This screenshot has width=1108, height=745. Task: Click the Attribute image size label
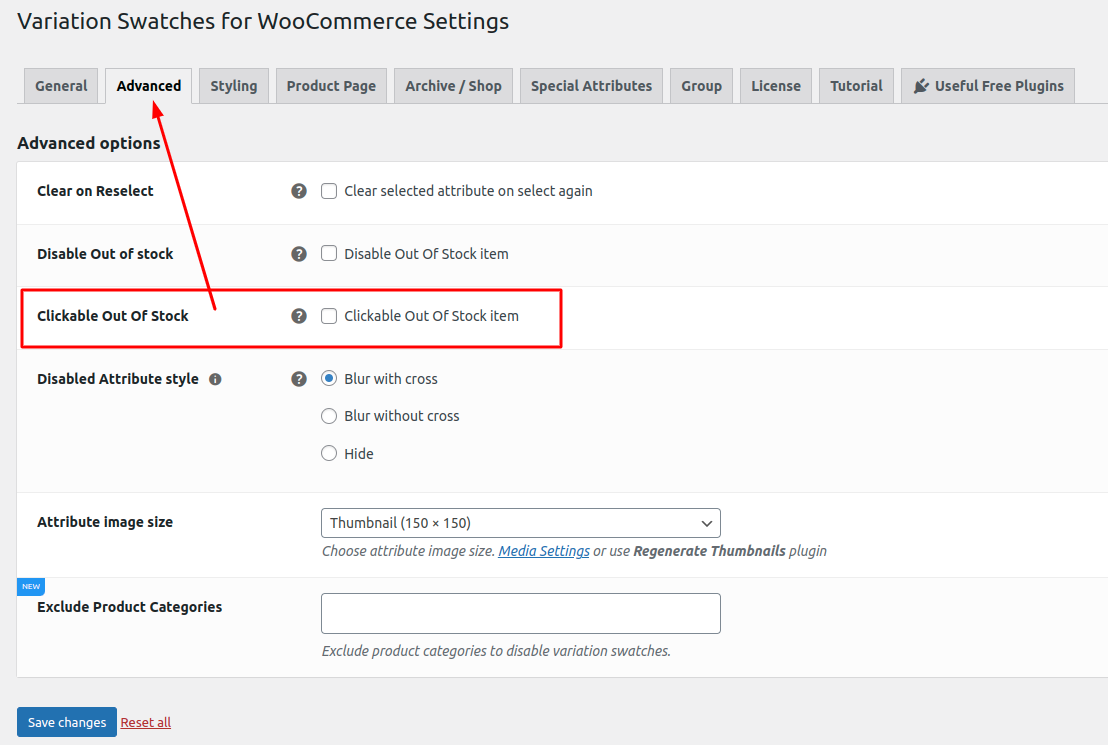(x=105, y=522)
